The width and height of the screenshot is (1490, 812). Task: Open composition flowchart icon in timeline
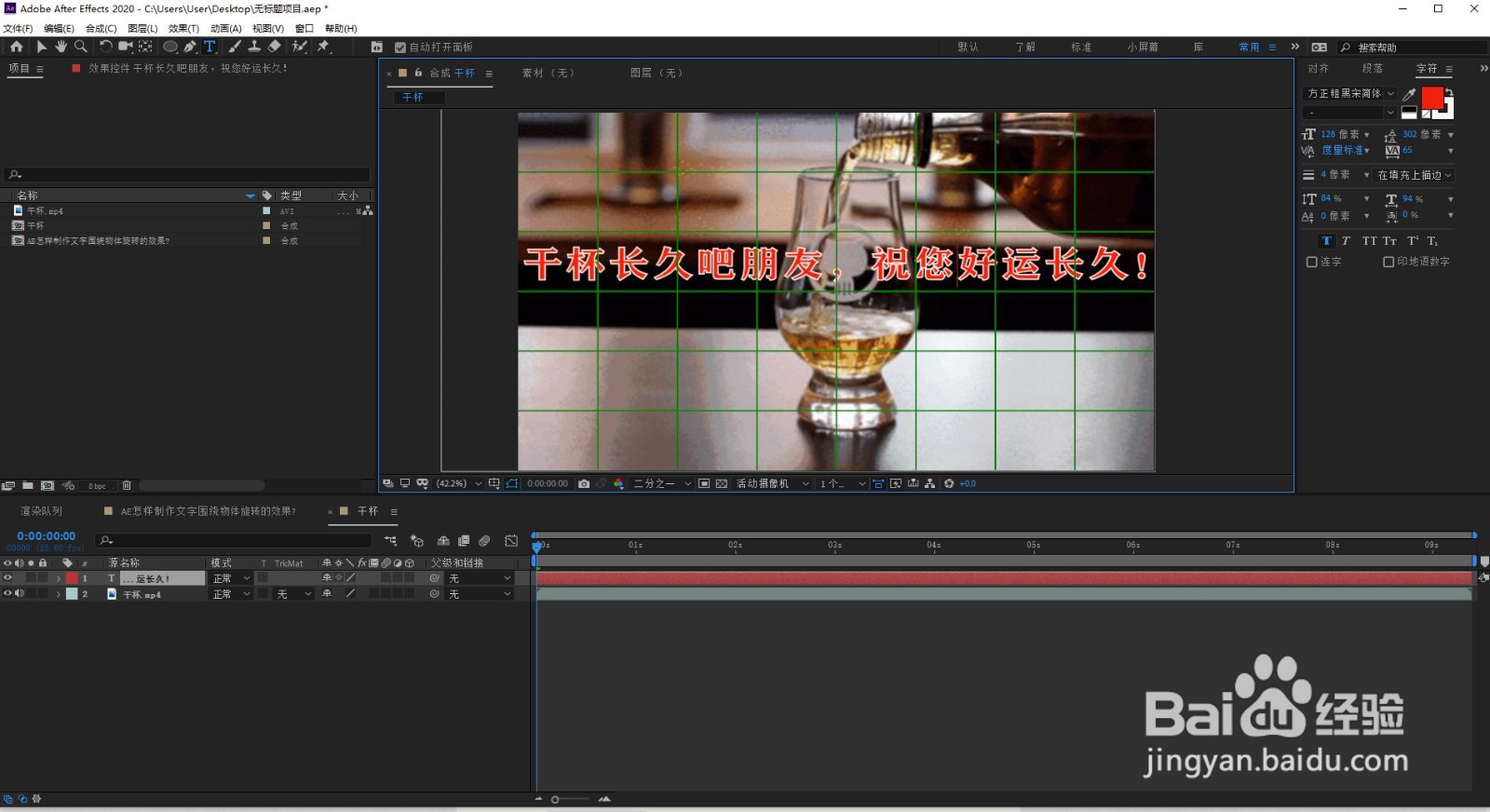(390, 540)
